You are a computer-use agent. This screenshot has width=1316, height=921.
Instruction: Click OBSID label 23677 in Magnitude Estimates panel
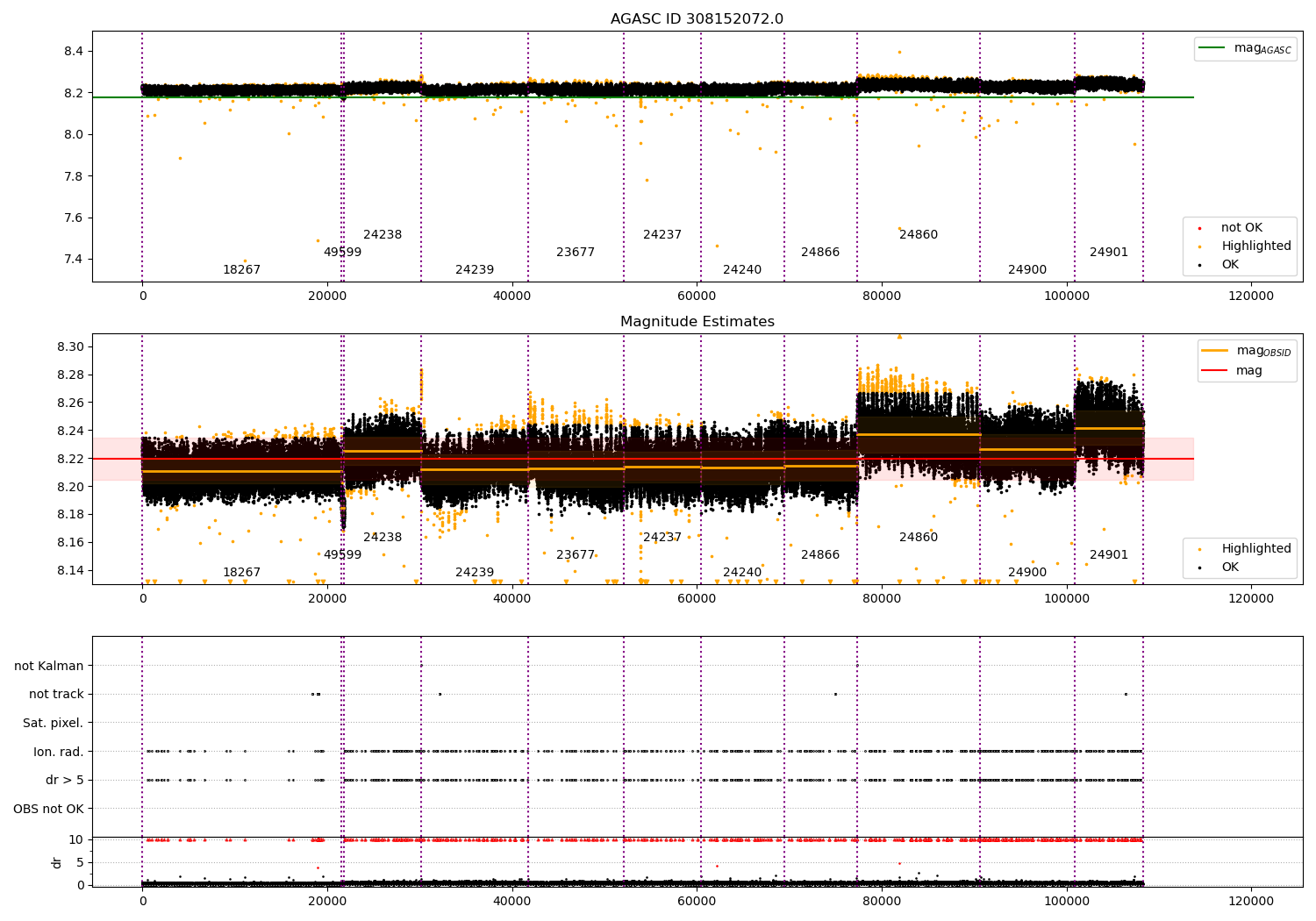click(x=576, y=554)
